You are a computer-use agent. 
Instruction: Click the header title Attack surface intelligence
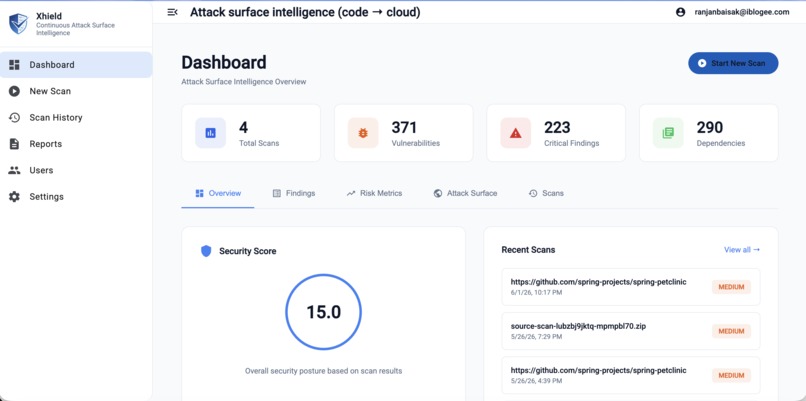pyautogui.click(x=305, y=12)
